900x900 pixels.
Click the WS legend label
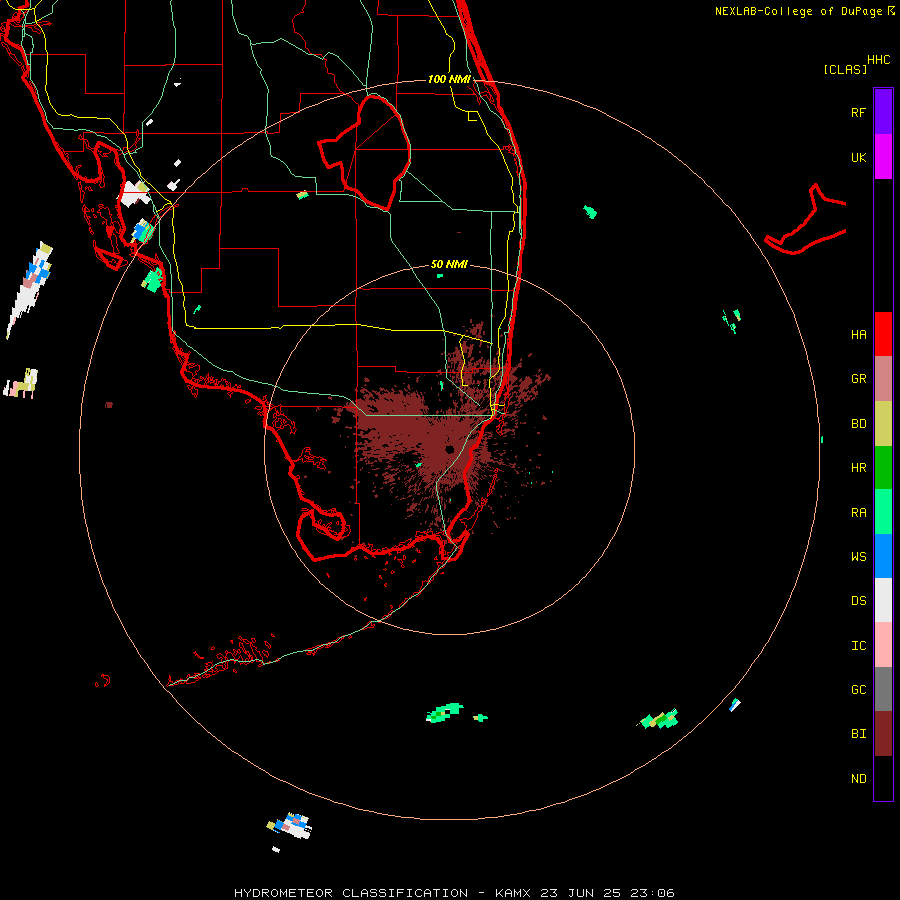858,557
